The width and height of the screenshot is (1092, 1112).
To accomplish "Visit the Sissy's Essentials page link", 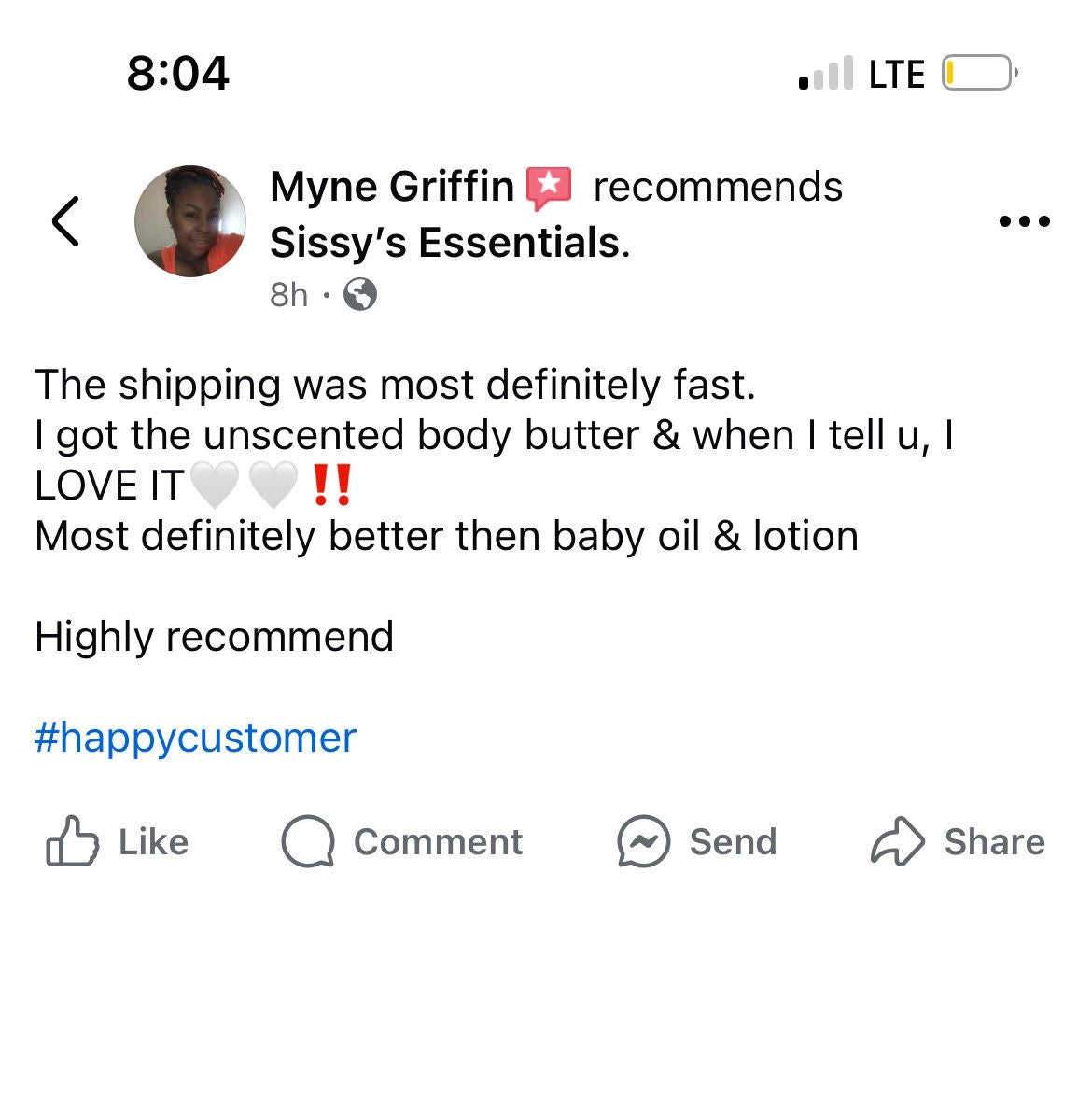I will pos(448,243).
